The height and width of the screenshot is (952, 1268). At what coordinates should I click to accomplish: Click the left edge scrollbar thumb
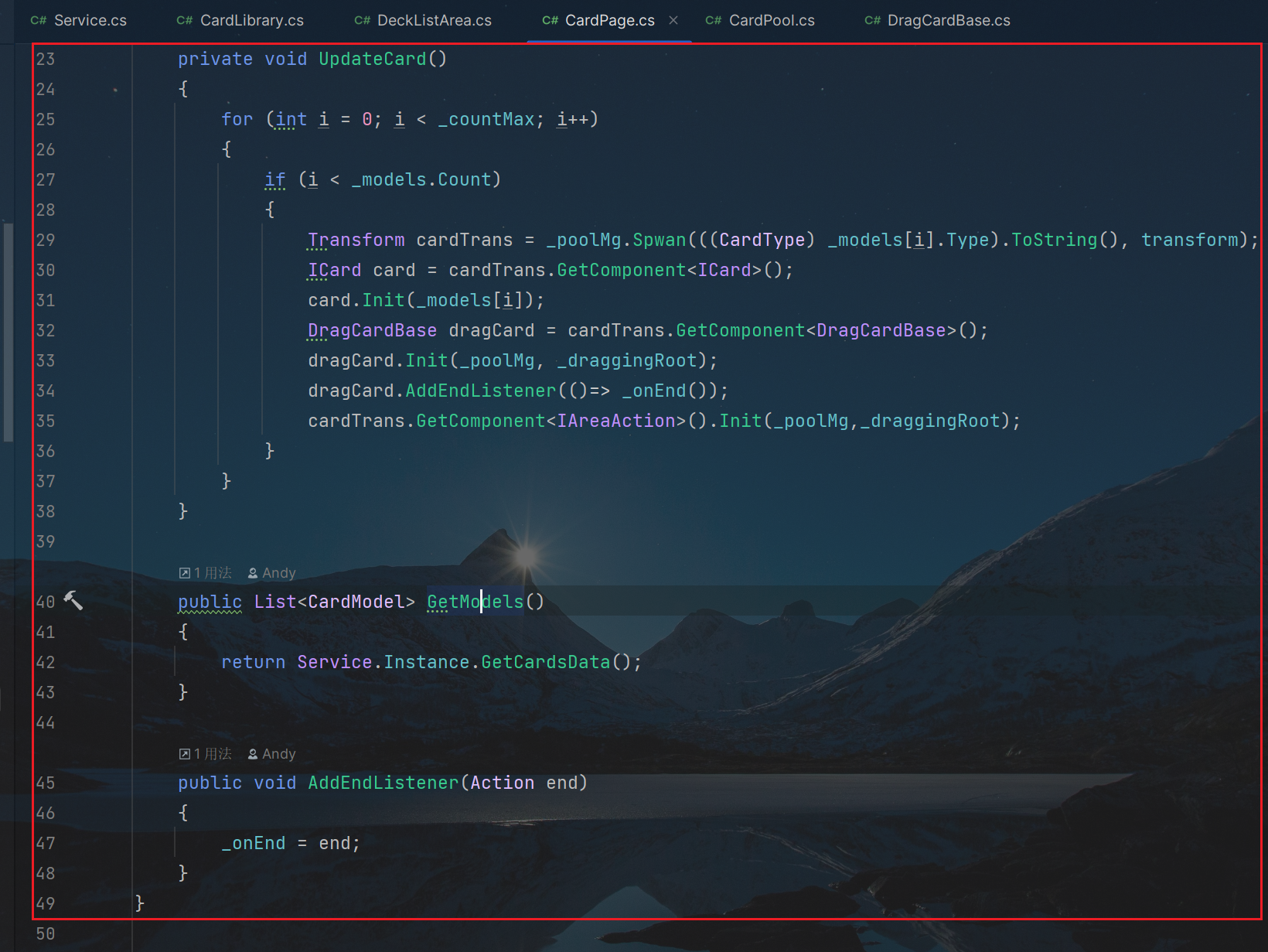point(9,332)
